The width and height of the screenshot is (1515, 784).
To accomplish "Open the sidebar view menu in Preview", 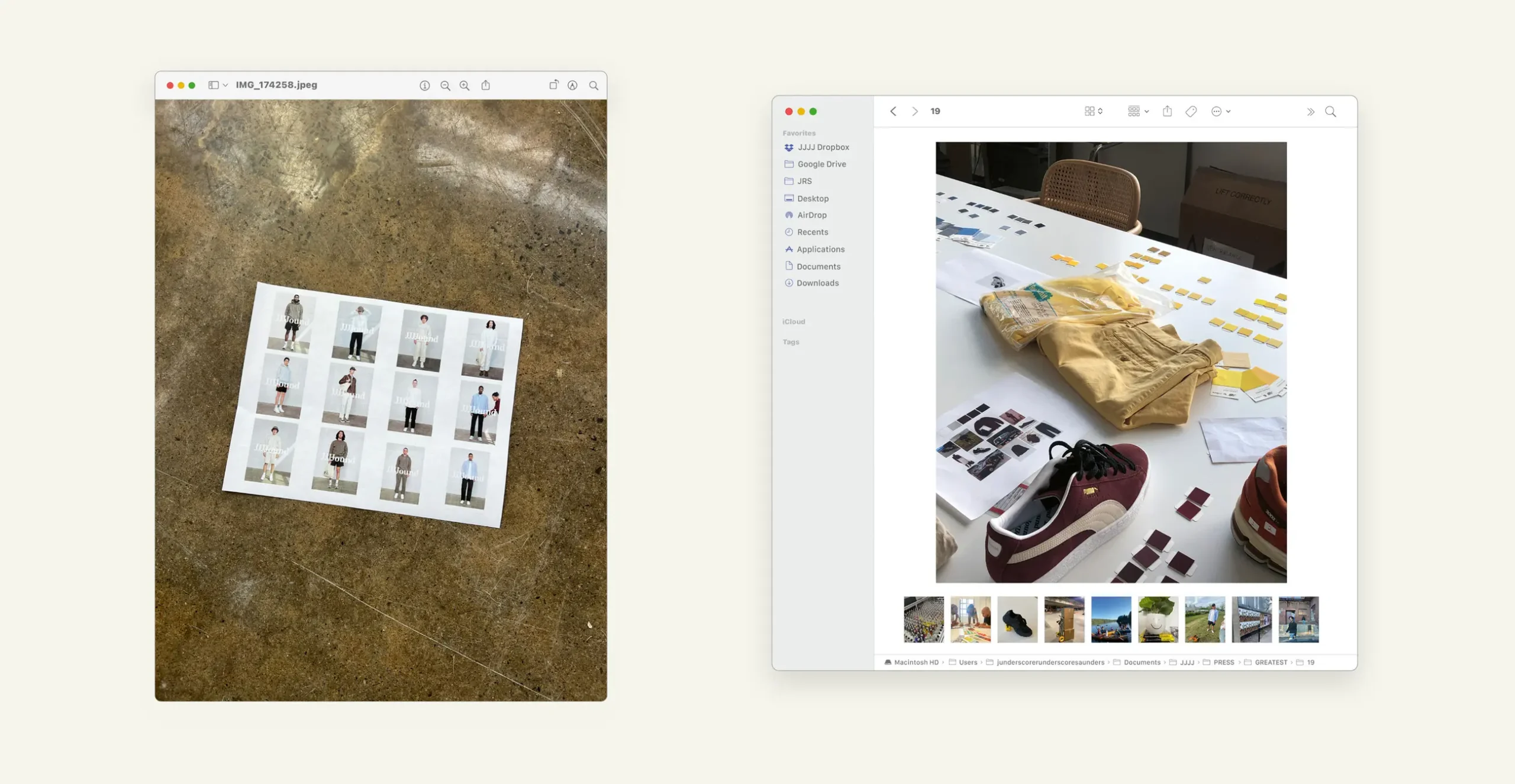I will coord(217,85).
